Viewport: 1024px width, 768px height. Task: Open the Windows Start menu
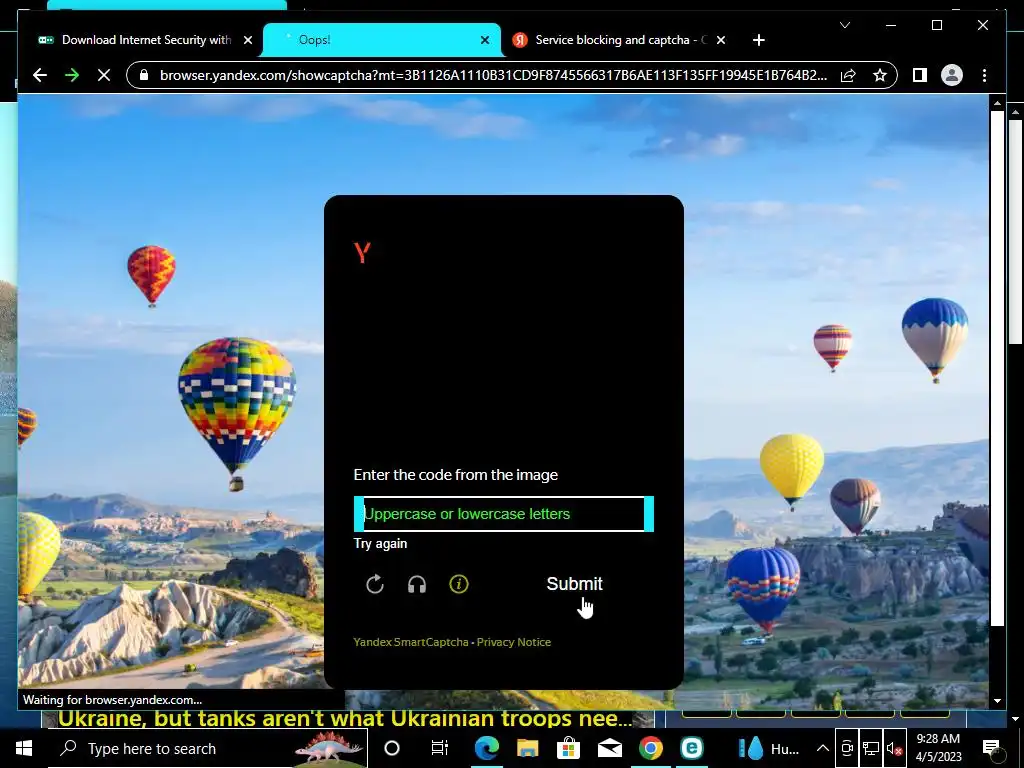pos(24,748)
